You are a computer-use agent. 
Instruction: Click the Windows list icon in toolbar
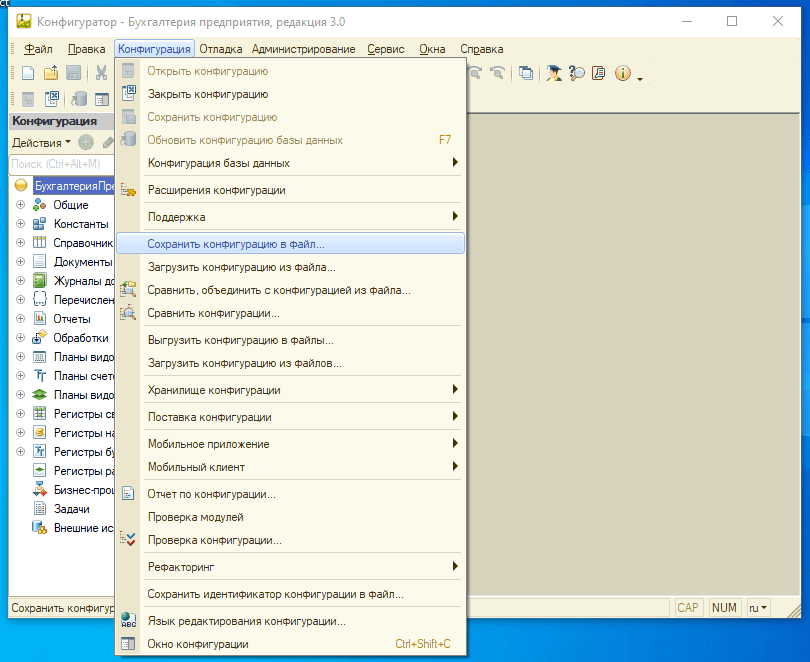tap(526, 73)
